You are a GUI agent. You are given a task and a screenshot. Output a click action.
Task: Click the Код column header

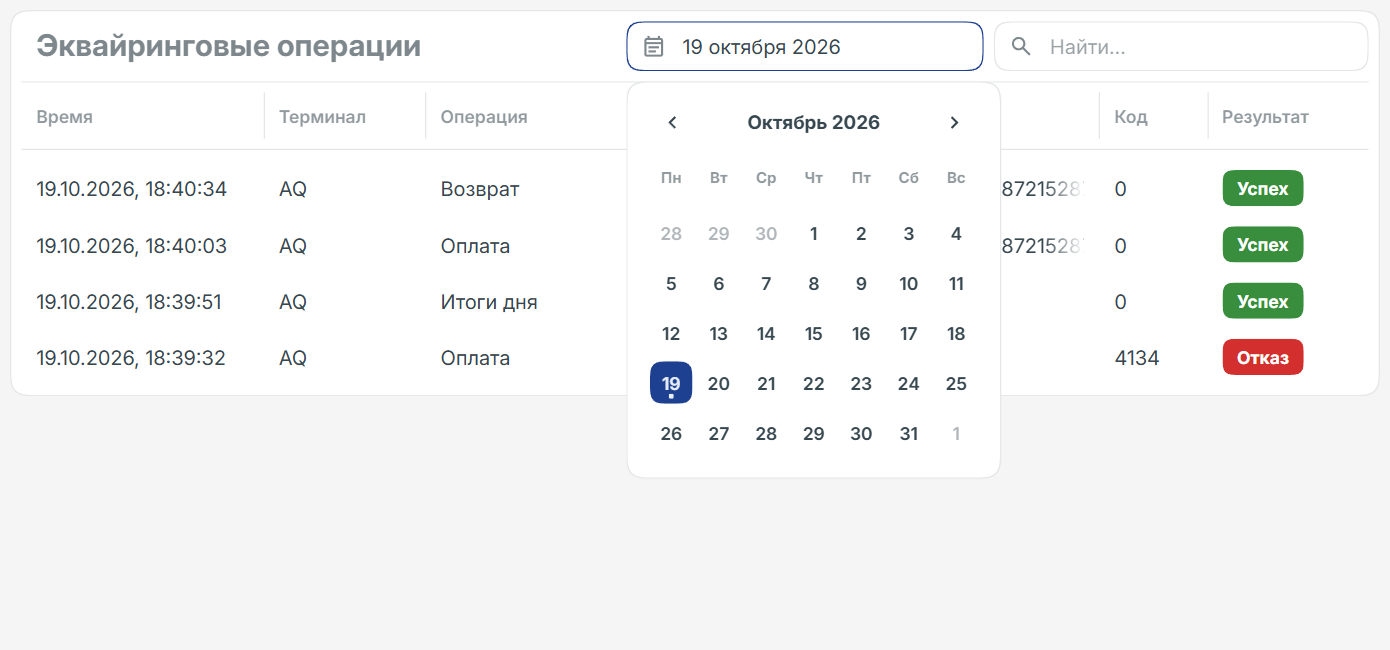(x=1131, y=117)
